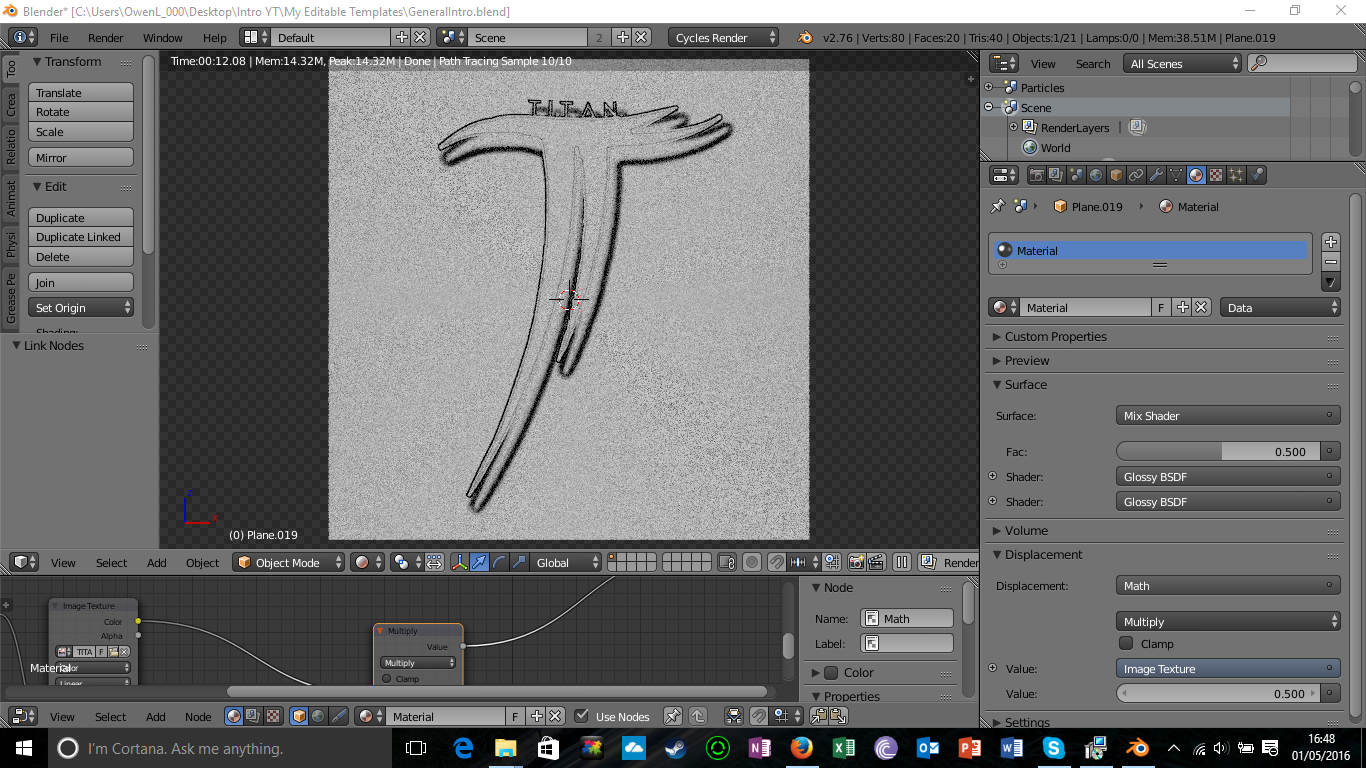The height and width of the screenshot is (768, 1366).
Task: Open the Help menu
Action: click(215, 37)
